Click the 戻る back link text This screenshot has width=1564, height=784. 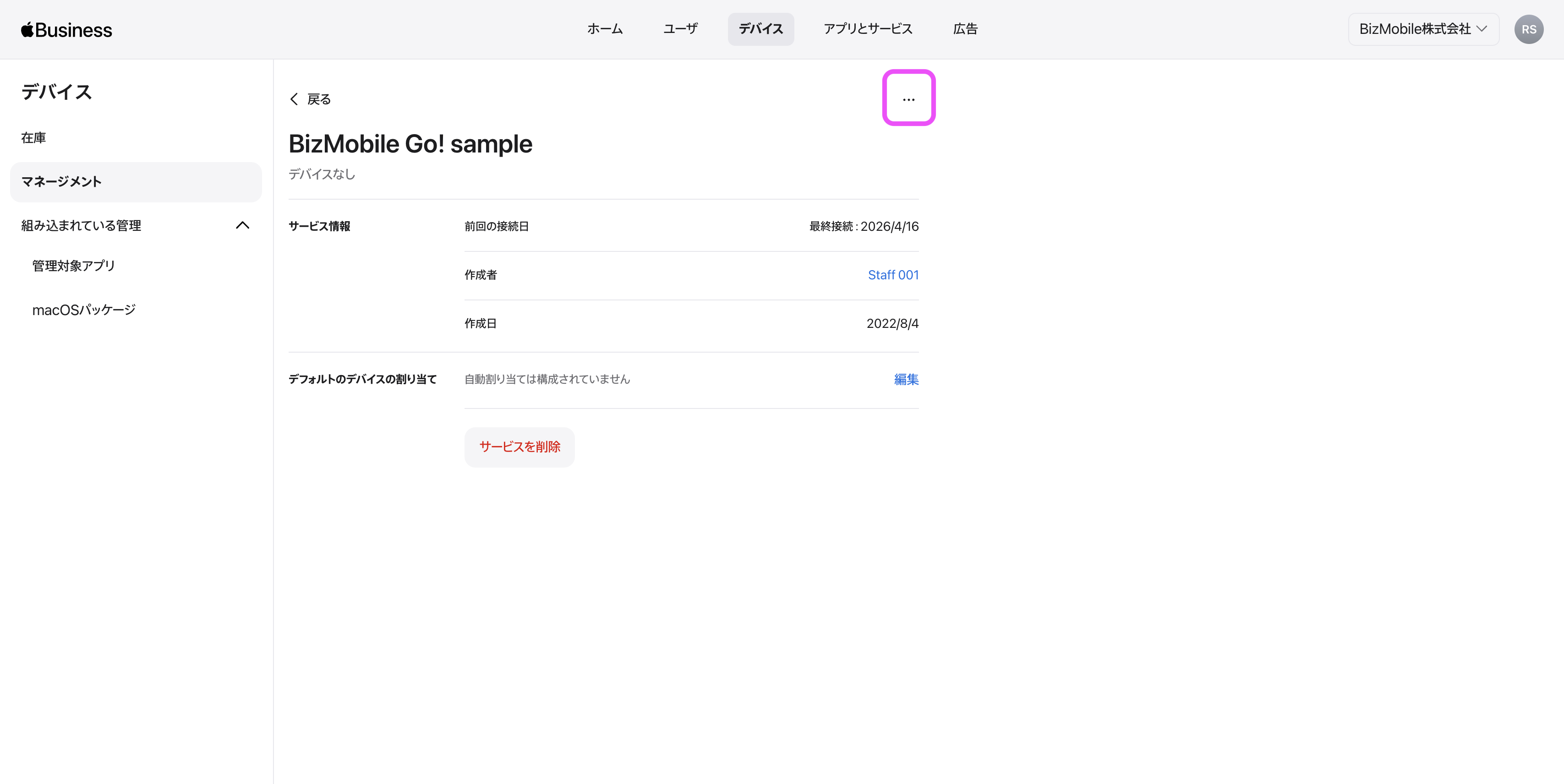click(x=319, y=99)
